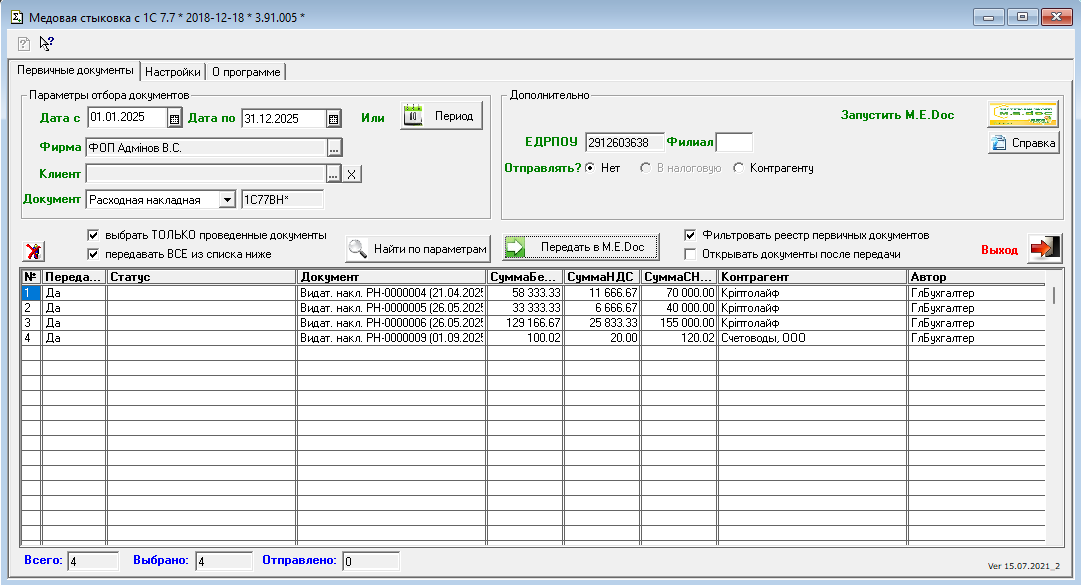Click the crossed-out icon above the table
Viewport: 1081px width, 585px height.
coord(33,250)
